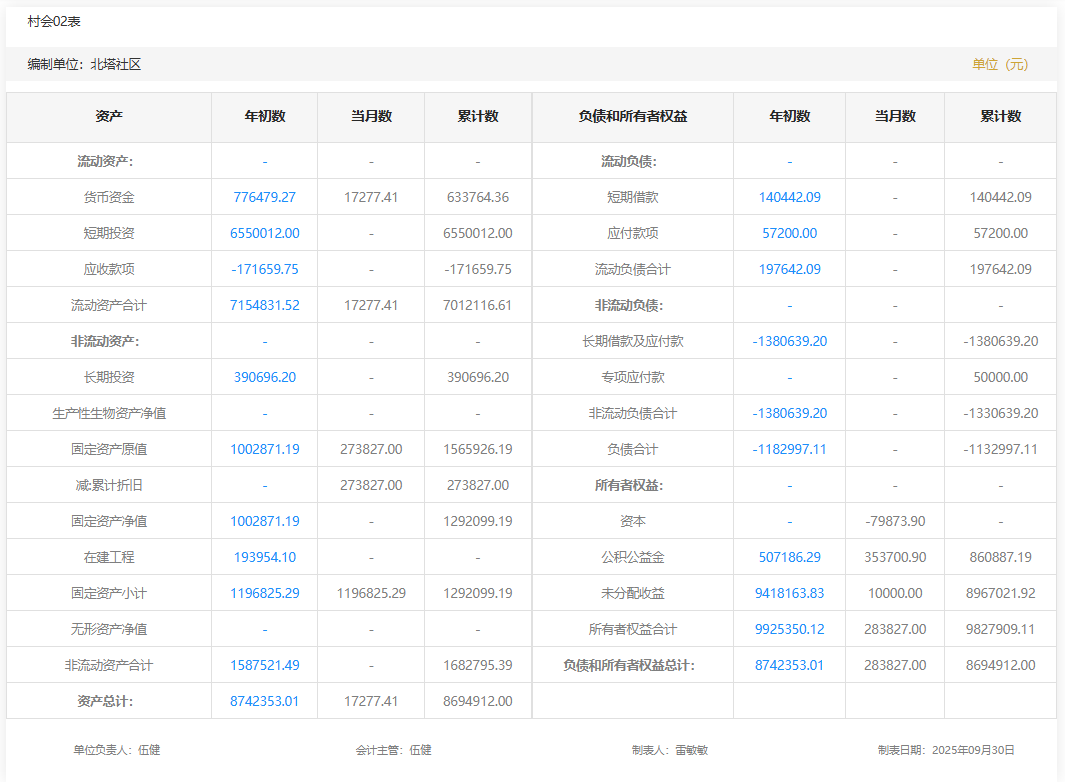This screenshot has width=1065, height=782.
Task: Click 固定资产原值 年初数 link
Action: (x=264, y=449)
